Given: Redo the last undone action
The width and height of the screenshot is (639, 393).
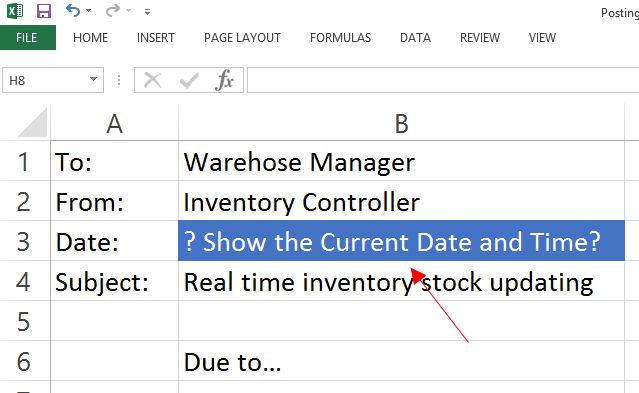Looking at the screenshot, I should coord(112,10).
